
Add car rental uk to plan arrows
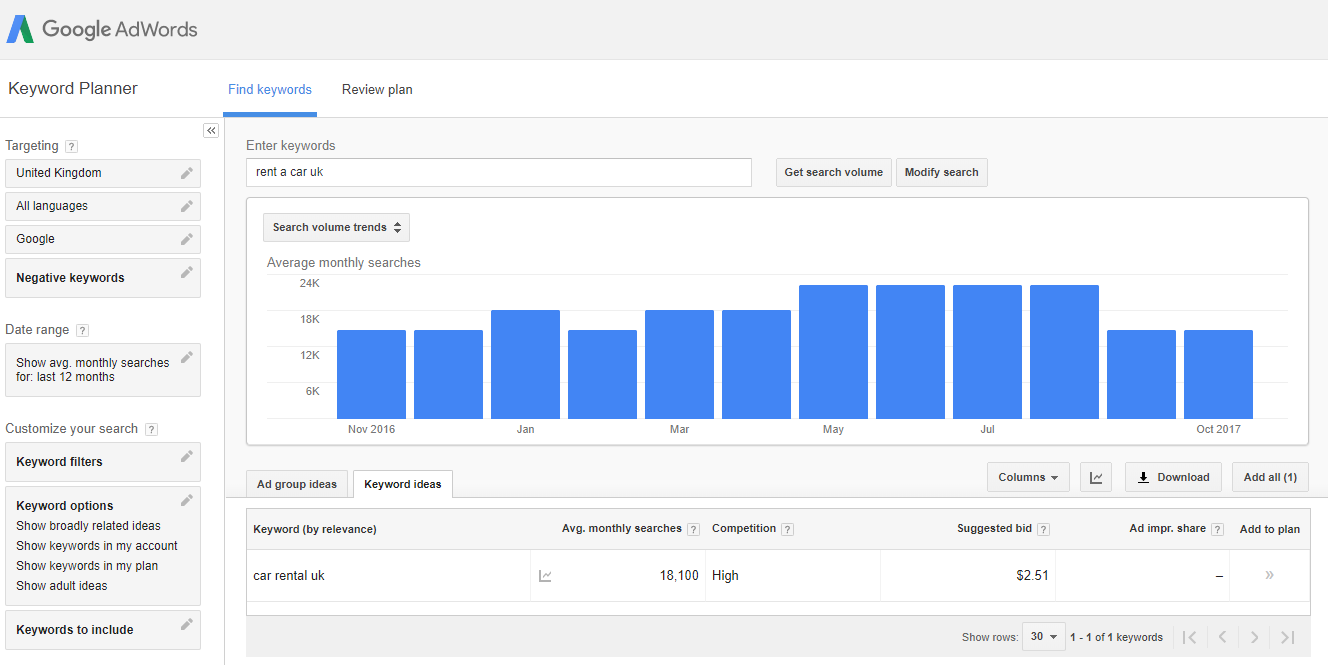pyautogui.click(x=1269, y=575)
